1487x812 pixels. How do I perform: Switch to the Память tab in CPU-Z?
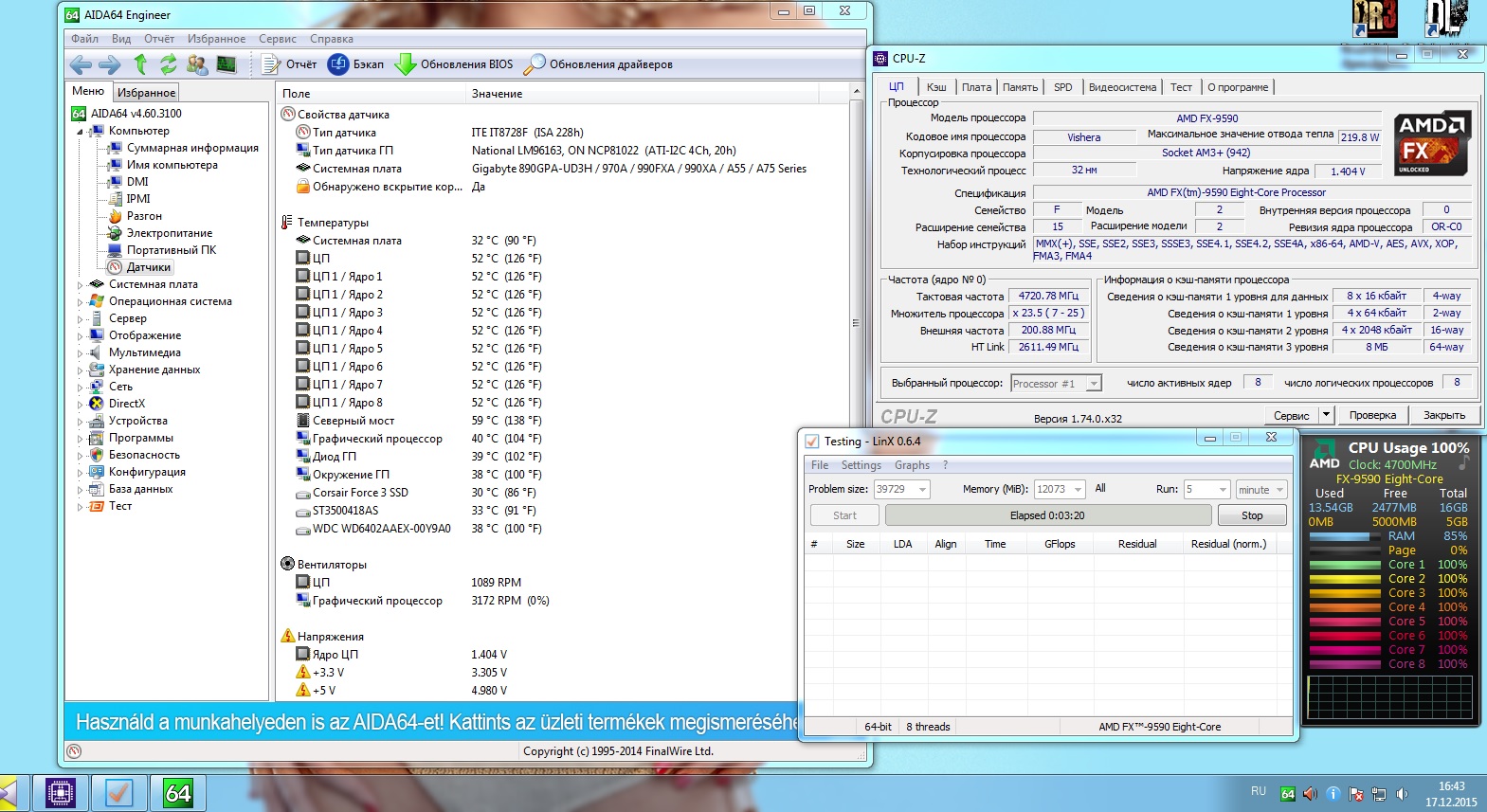[1020, 87]
